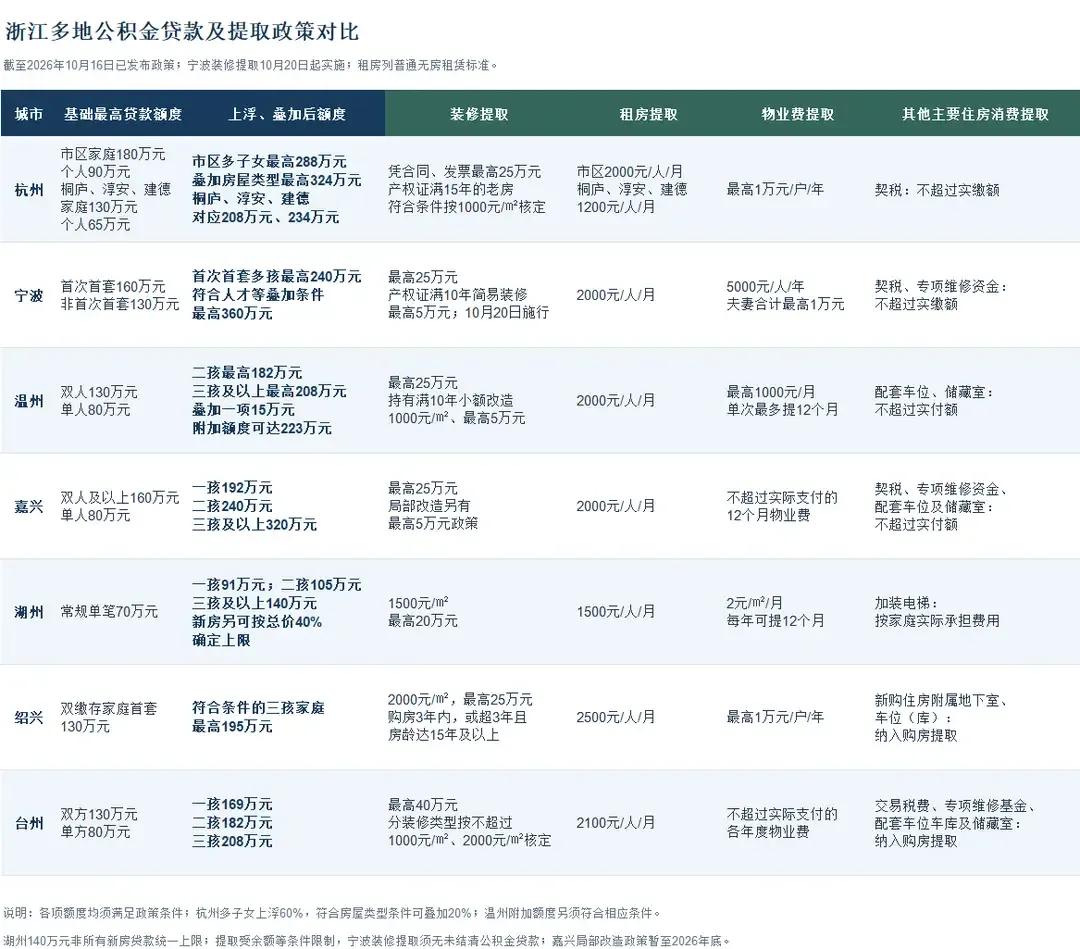Click 2000元/㎡，最高25万元 text
Screen dimensions: 1080x949
460,699
